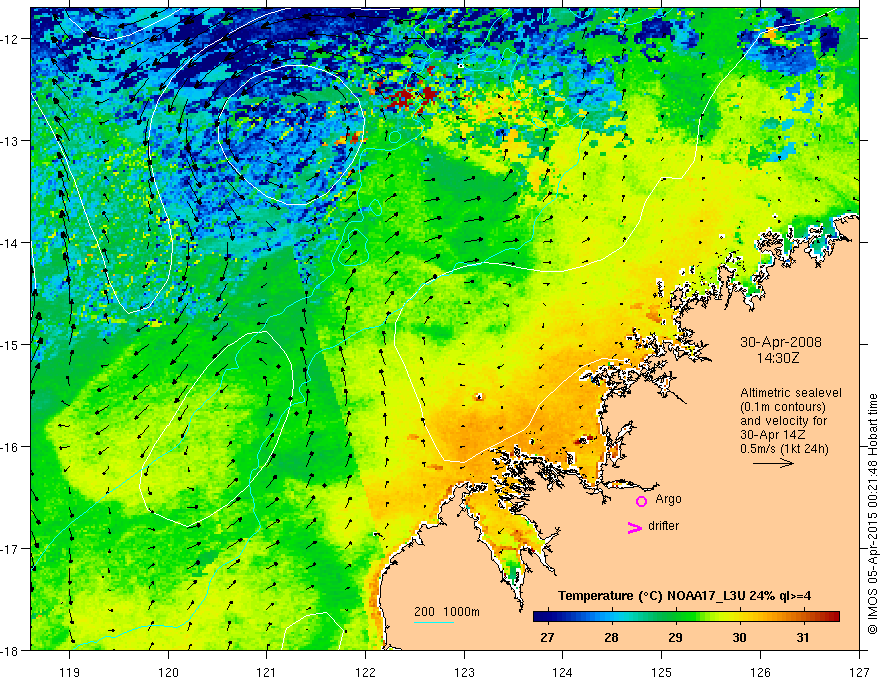
Task: Click the IMOS copyright timestamp text
Action: pos(872,514)
